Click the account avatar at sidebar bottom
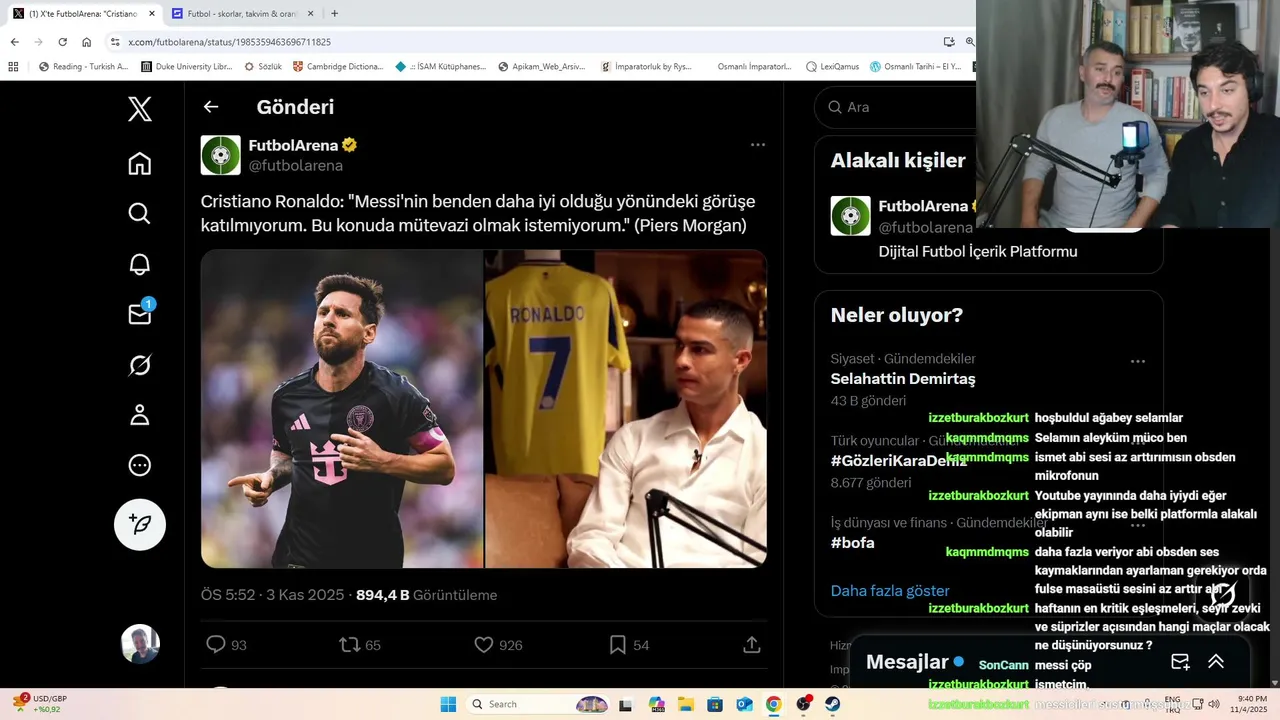 pos(140,645)
